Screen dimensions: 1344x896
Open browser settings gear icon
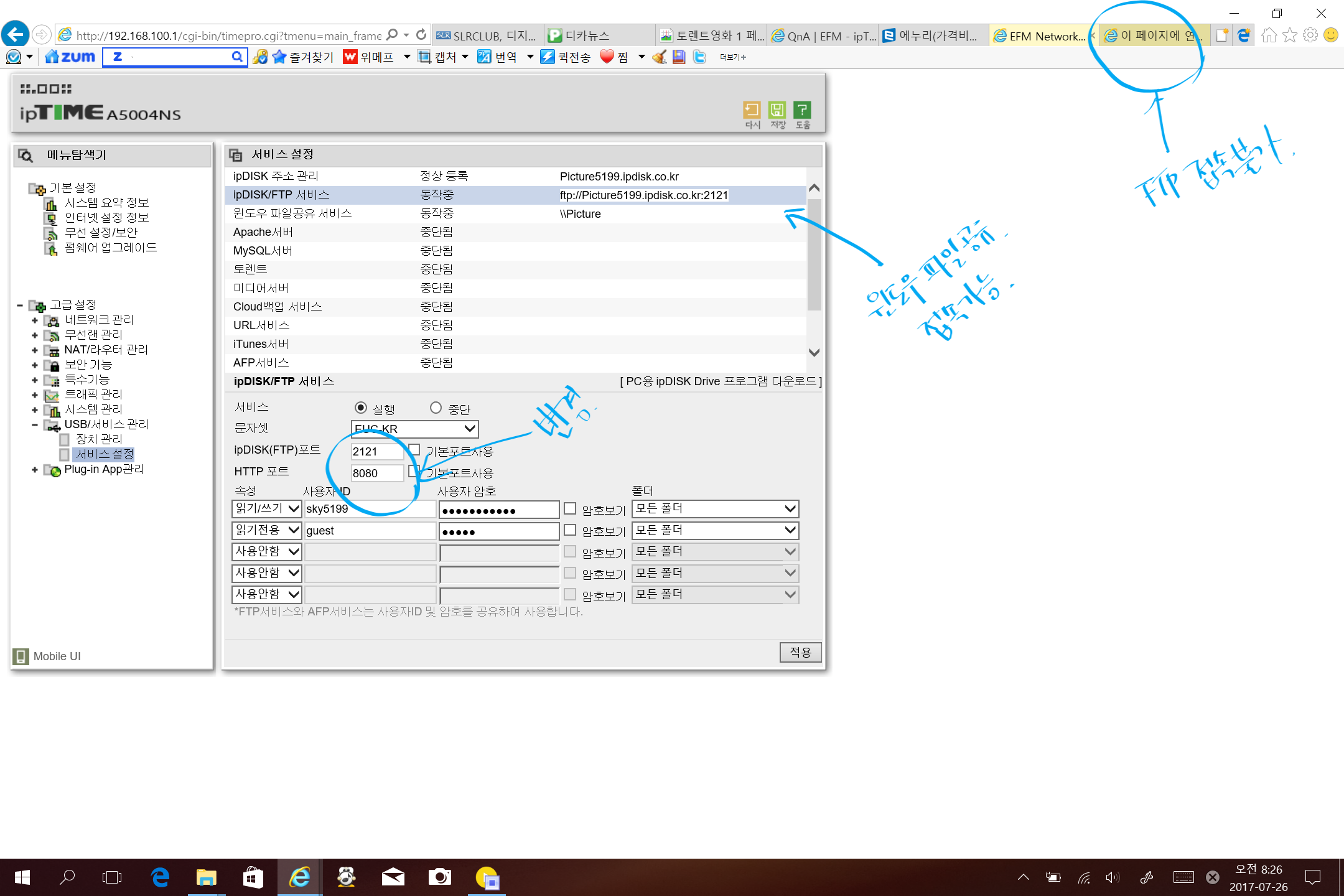click(x=1310, y=35)
